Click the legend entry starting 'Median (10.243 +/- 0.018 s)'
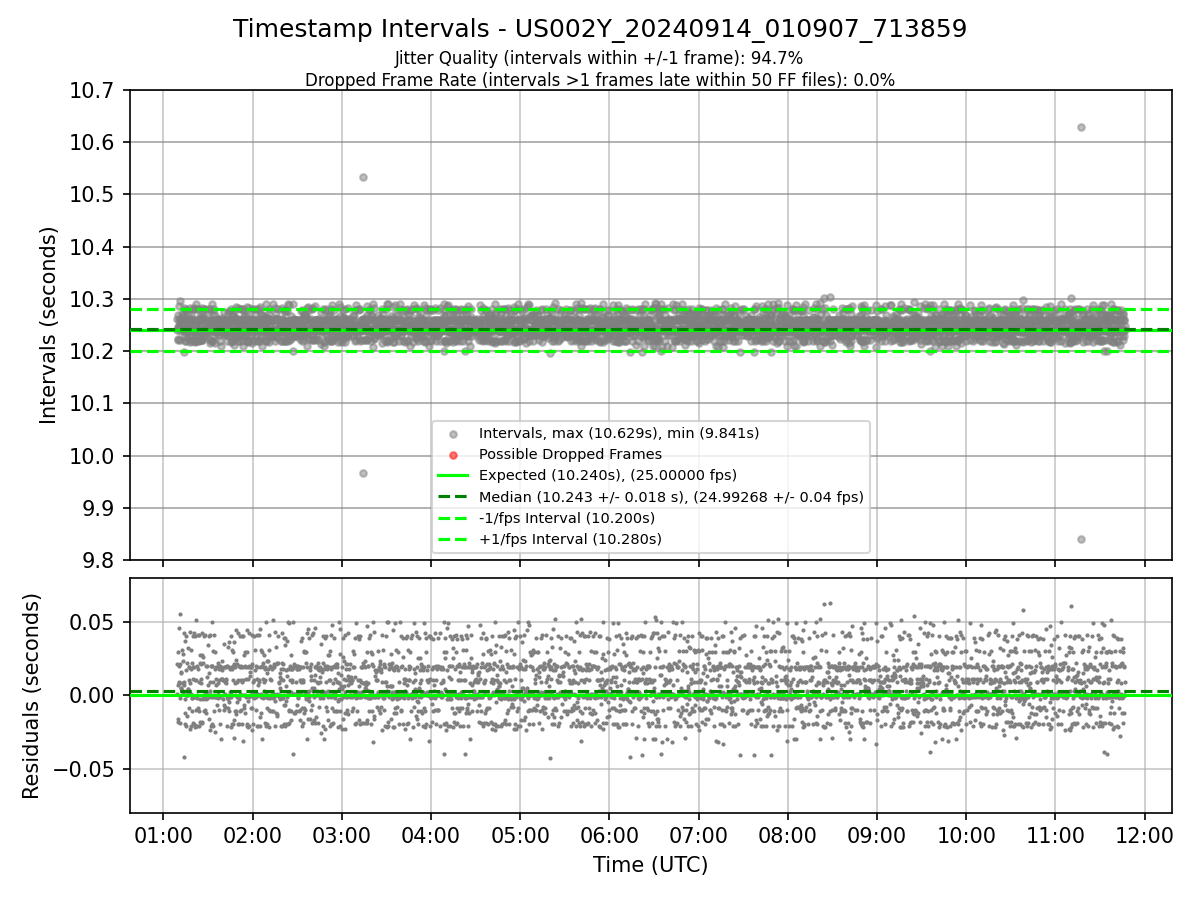 (x=671, y=496)
